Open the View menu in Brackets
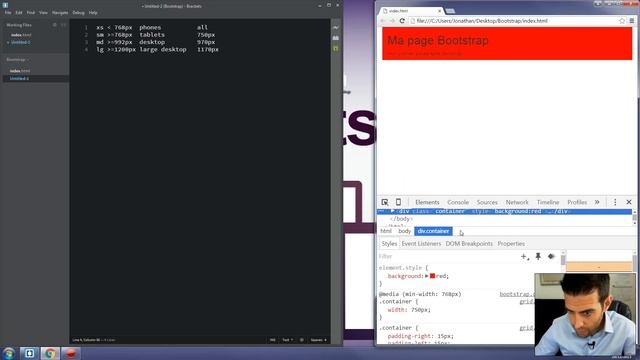The height and width of the screenshot is (360, 640). pos(43,13)
